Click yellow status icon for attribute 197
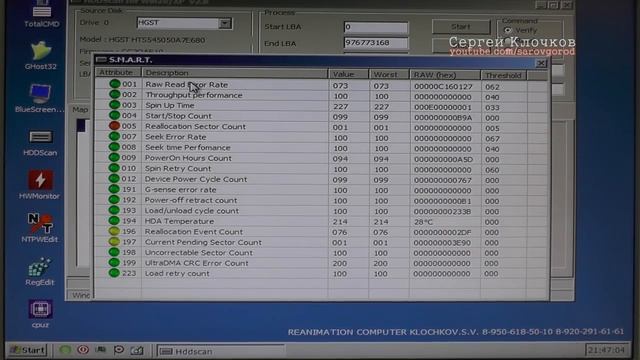Viewport: 640px width, 360px height. click(114, 242)
